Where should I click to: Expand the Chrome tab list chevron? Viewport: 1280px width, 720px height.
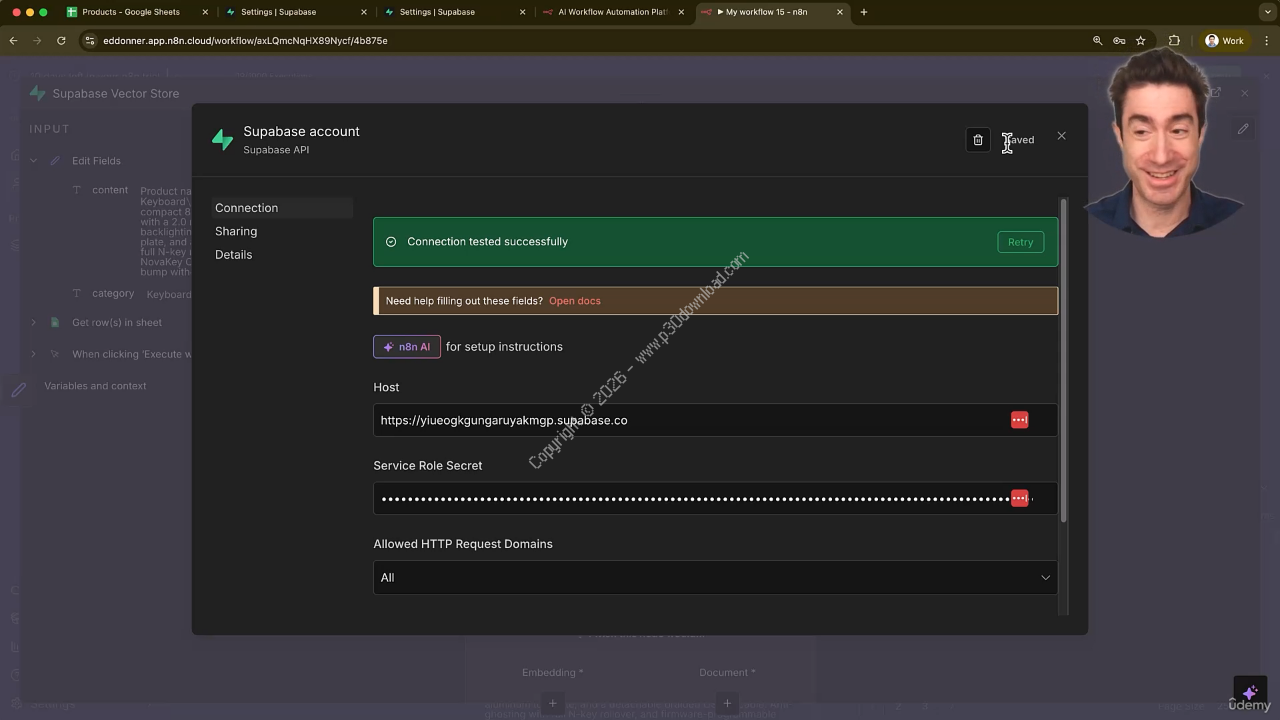tap(1265, 12)
